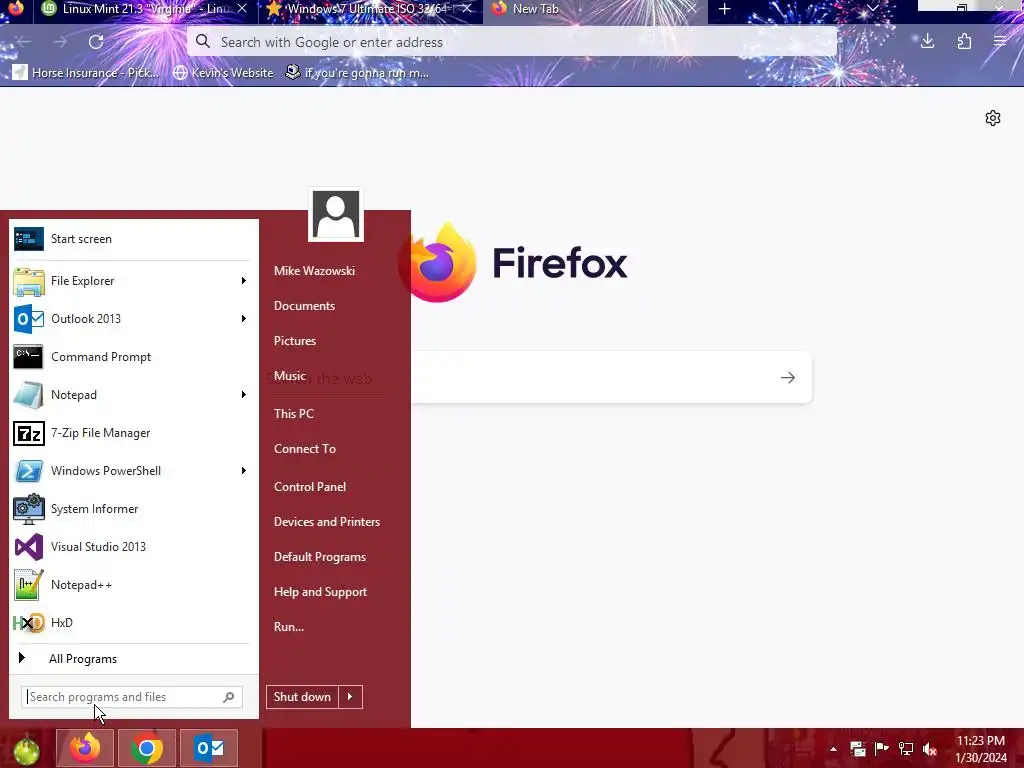1024x768 pixels.
Task: Expand File Explorer jump list arrow
Action: tap(244, 281)
